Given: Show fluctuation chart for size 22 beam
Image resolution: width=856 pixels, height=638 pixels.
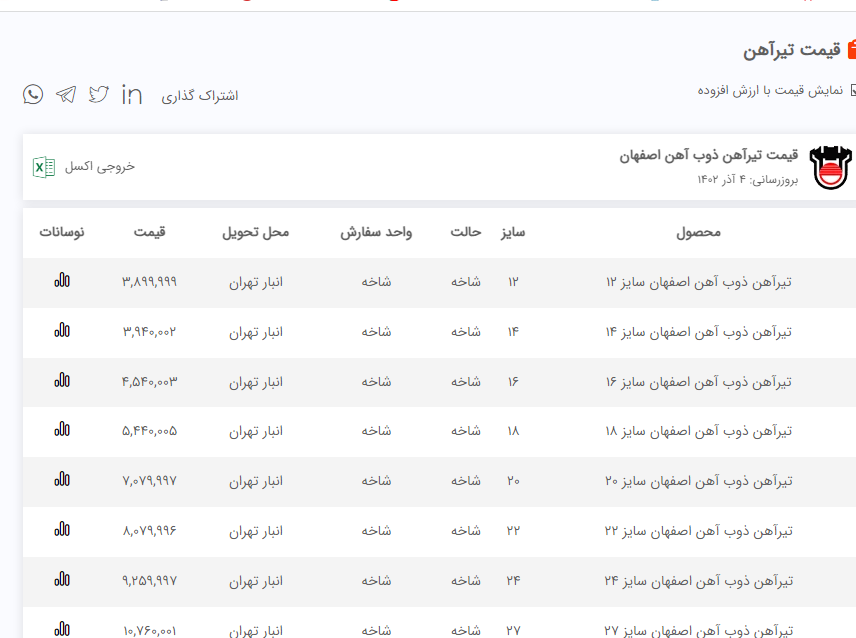Looking at the screenshot, I should pyautogui.click(x=62, y=530).
